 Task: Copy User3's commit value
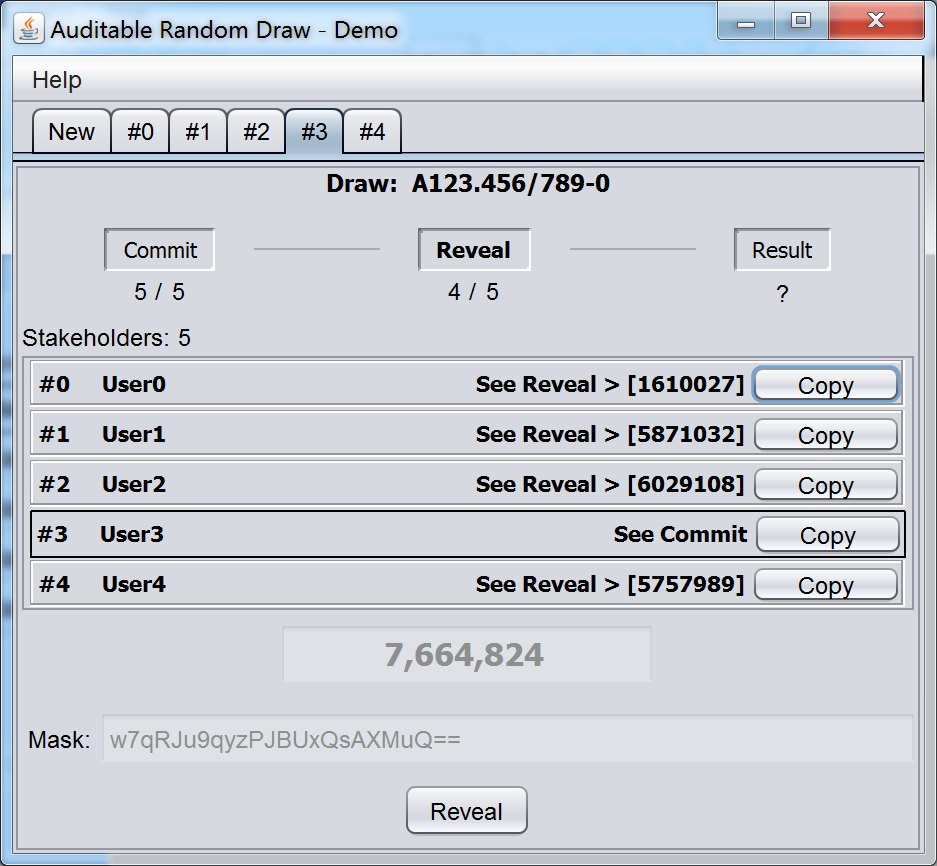click(828, 535)
